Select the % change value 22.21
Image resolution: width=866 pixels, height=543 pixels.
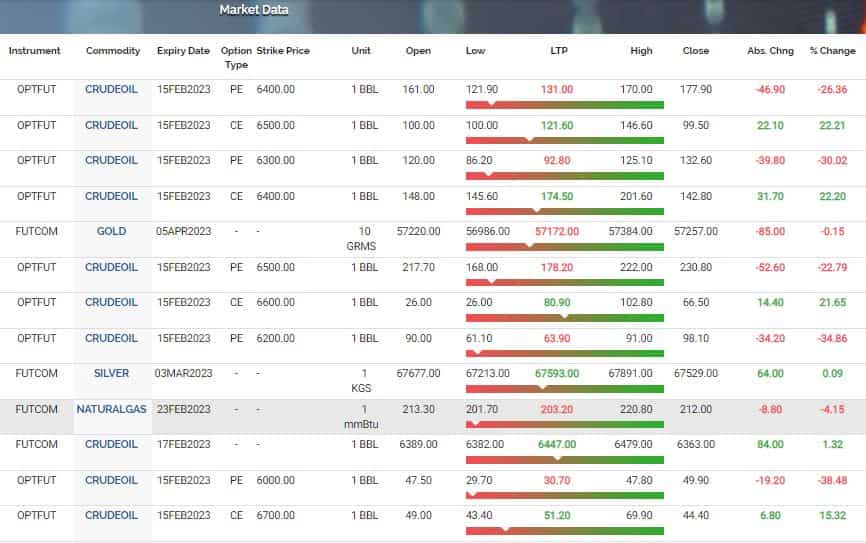(x=832, y=125)
